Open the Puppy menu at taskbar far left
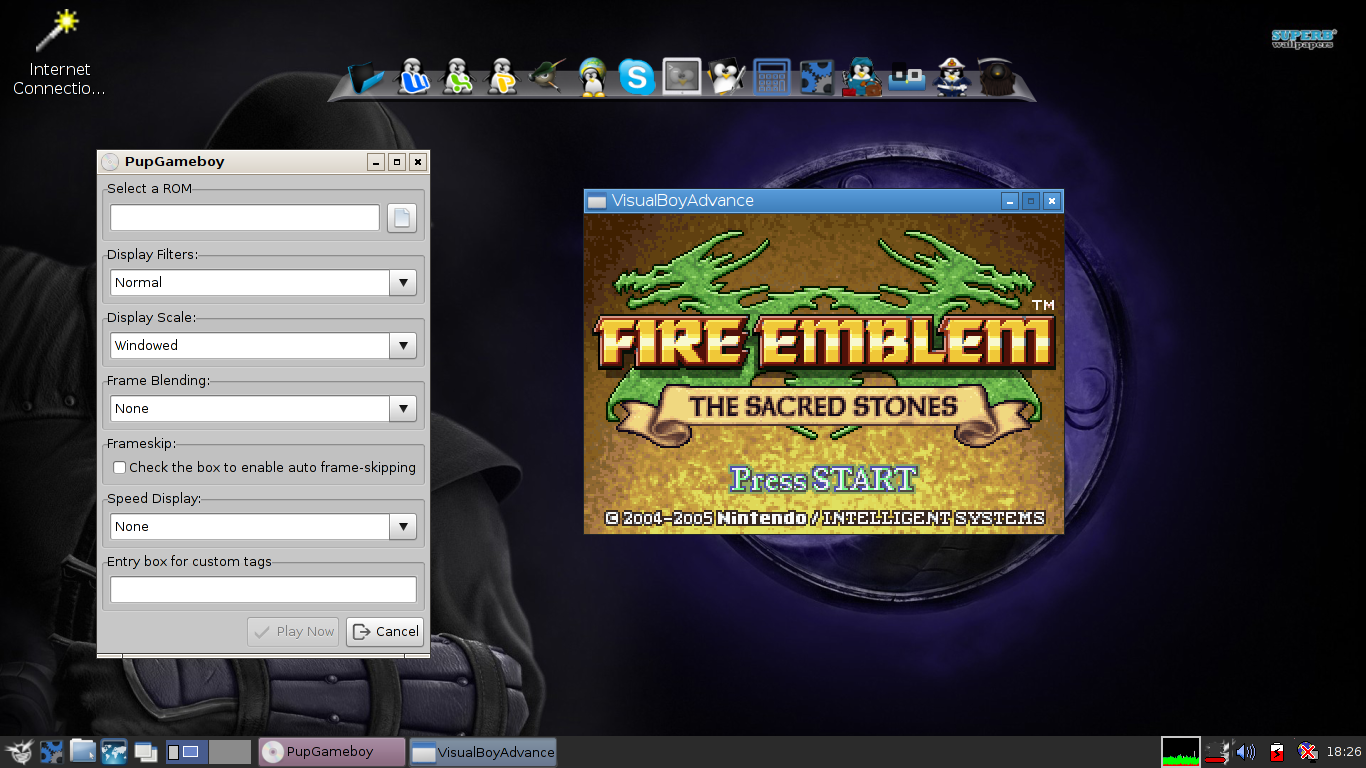The width and height of the screenshot is (1366, 768). point(18,751)
